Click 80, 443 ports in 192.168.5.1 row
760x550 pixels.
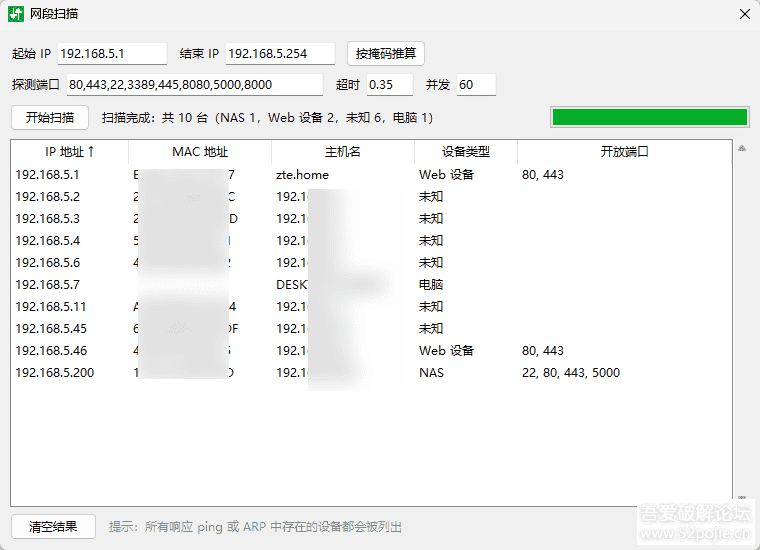[x=543, y=174]
